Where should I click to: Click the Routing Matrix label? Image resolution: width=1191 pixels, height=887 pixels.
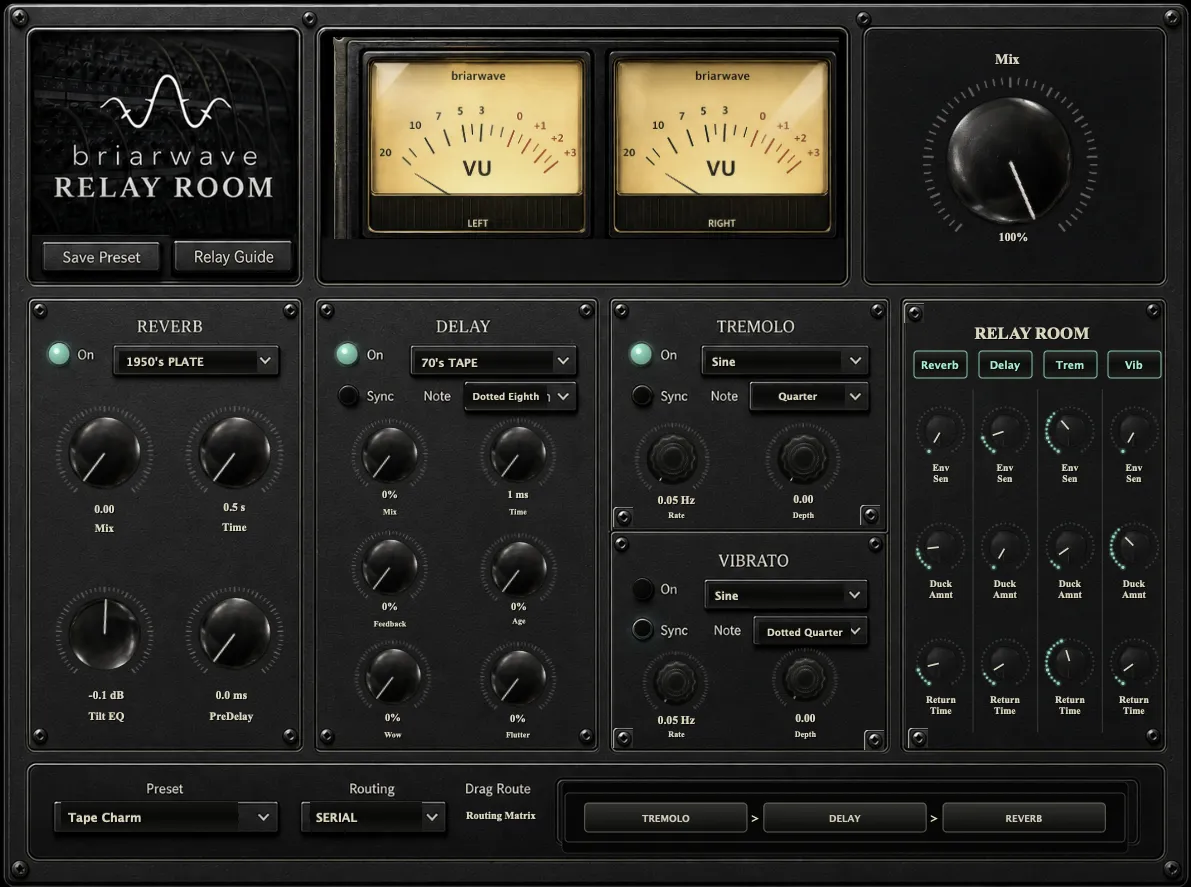pyautogui.click(x=501, y=815)
